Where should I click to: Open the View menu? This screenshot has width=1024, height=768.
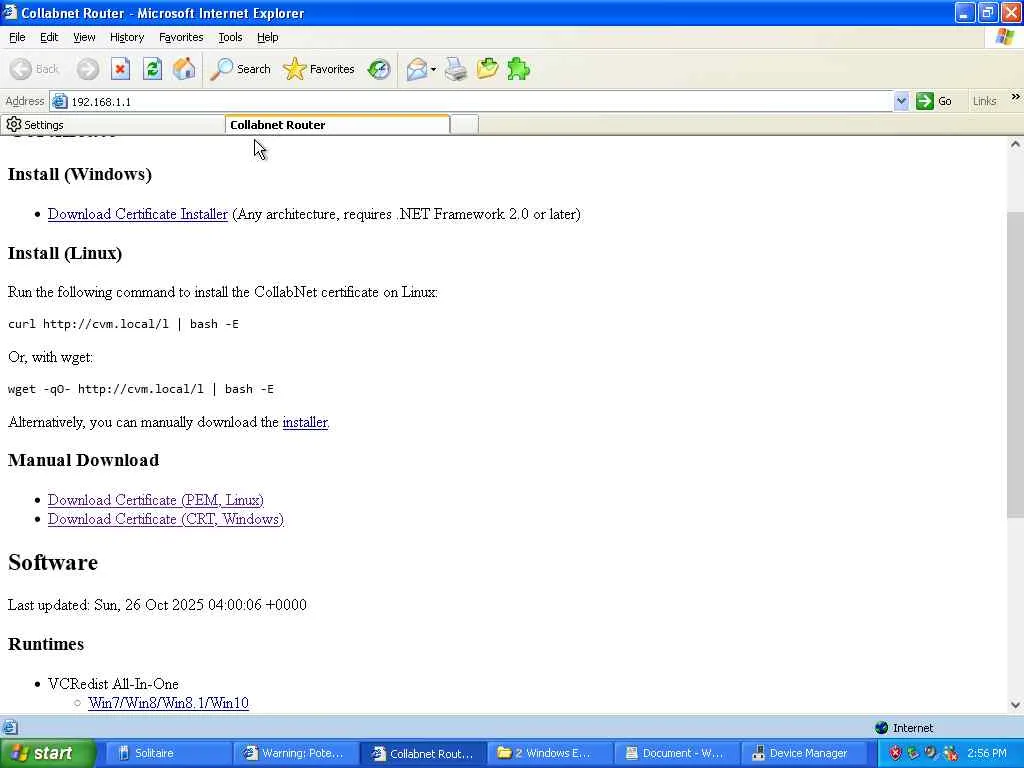pyautogui.click(x=84, y=37)
